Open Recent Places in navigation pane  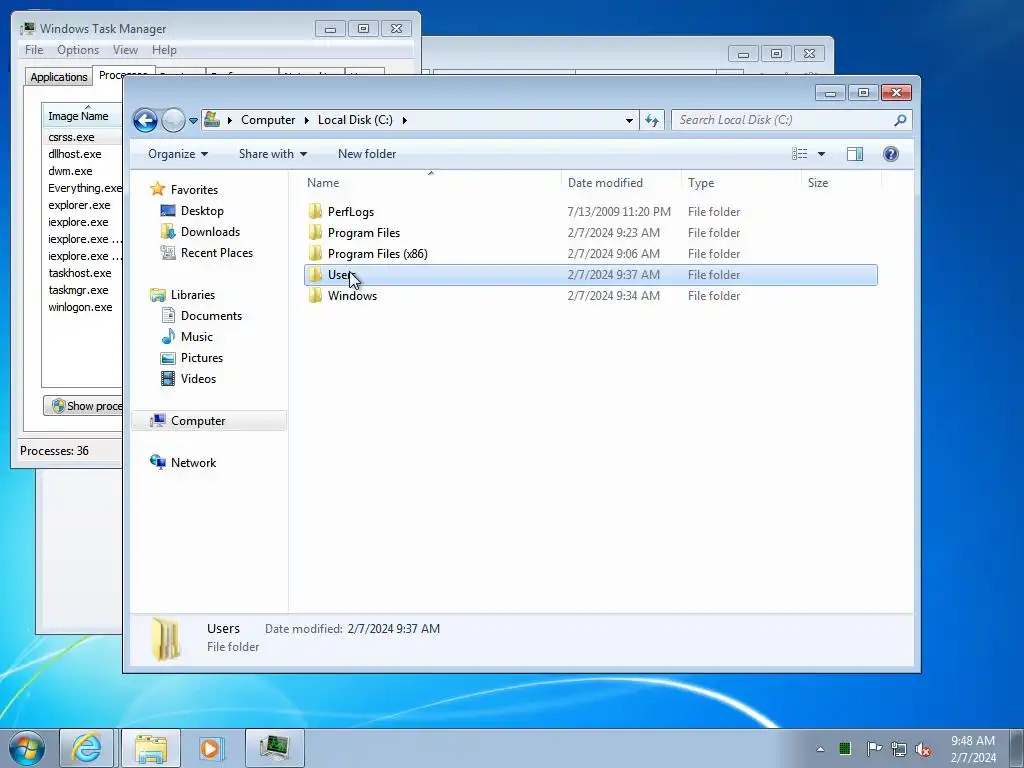(x=217, y=253)
